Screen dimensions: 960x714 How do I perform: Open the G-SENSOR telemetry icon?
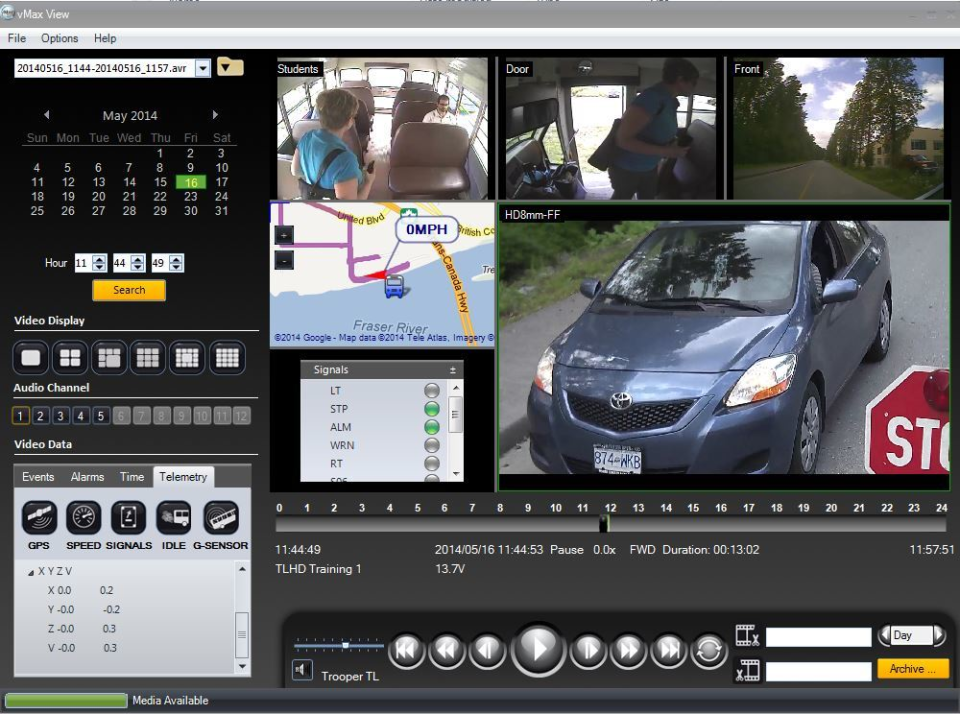coord(221,518)
